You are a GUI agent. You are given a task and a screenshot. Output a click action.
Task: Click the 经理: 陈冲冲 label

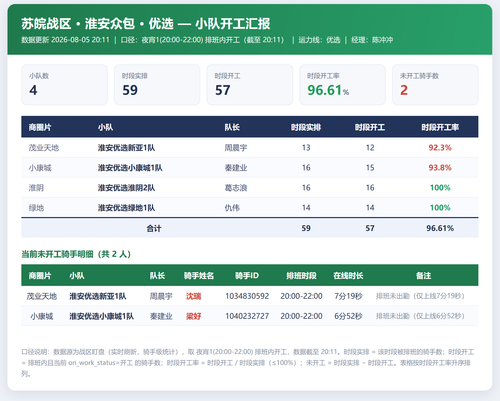[372, 40]
